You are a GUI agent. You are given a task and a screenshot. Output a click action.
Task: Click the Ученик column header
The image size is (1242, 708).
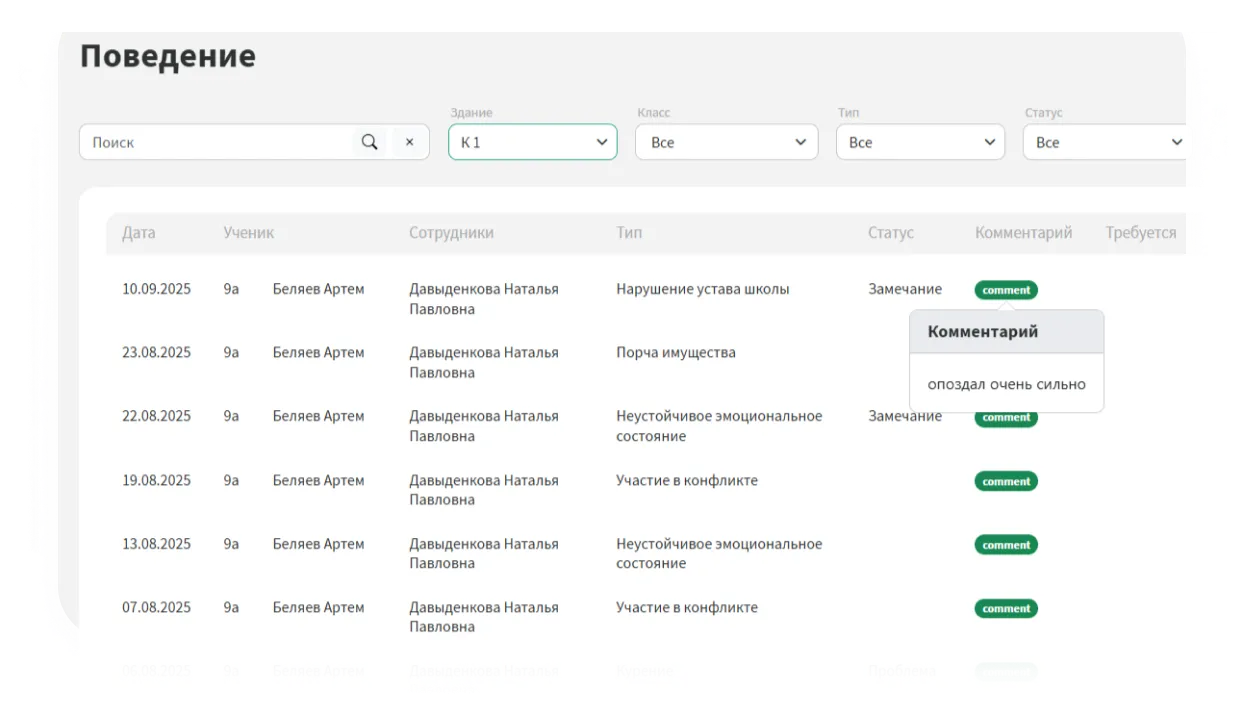click(248, 233)
